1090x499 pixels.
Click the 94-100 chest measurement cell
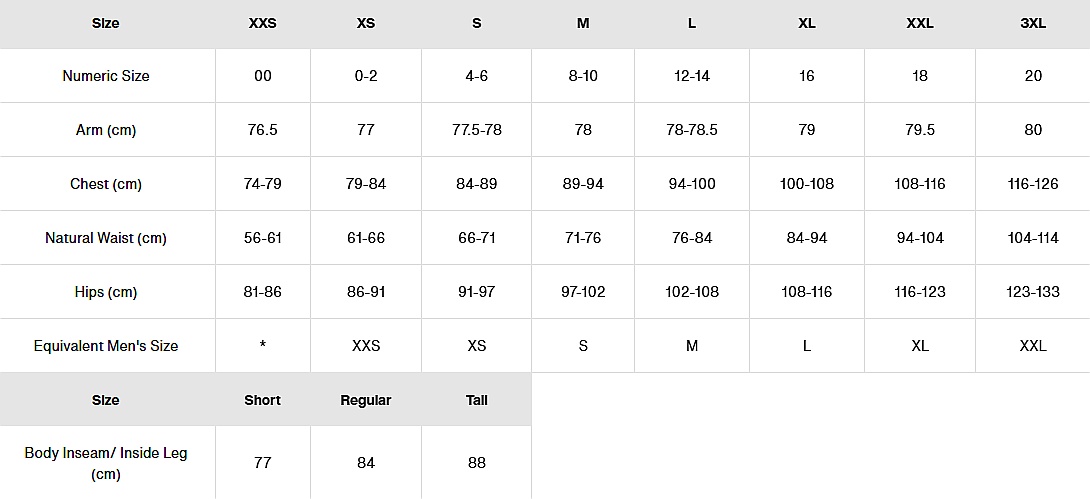tap(692, 184)
